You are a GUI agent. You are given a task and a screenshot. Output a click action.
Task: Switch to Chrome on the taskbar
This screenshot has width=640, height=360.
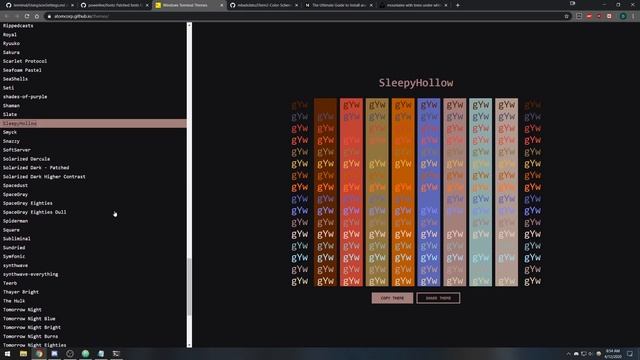[39, 353]
